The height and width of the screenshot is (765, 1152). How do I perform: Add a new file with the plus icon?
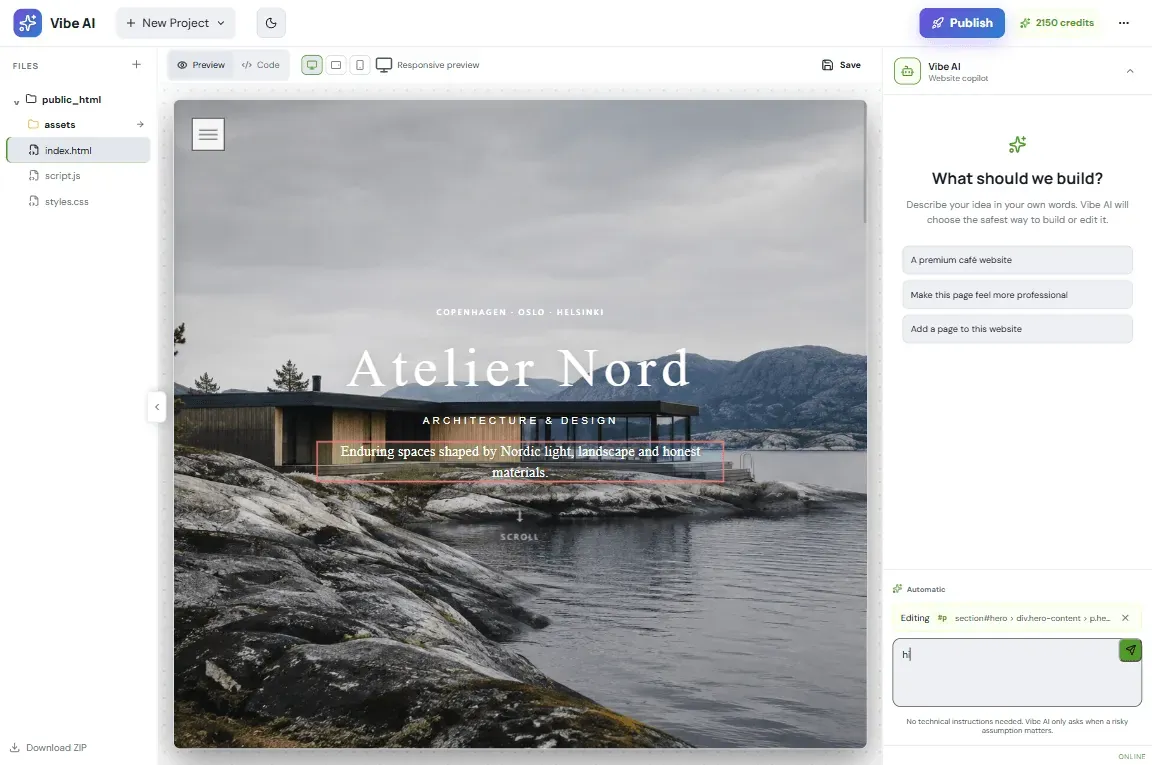click(136, 65)
